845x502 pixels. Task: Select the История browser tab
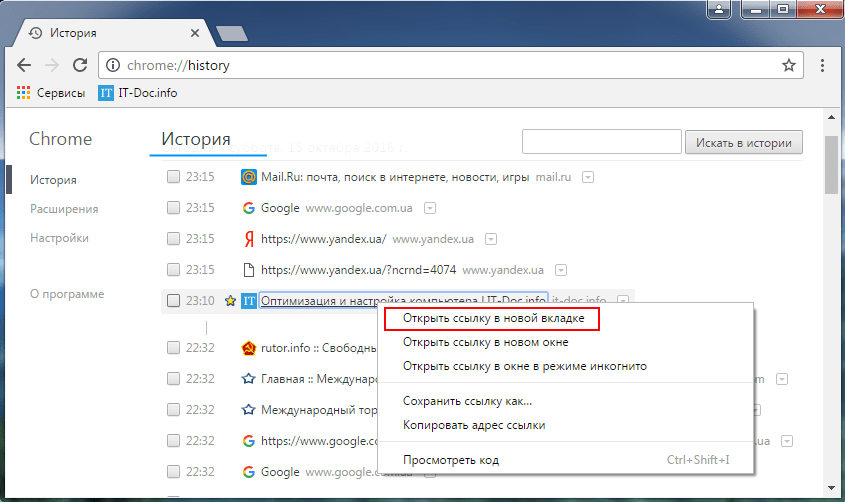(113, 33)
